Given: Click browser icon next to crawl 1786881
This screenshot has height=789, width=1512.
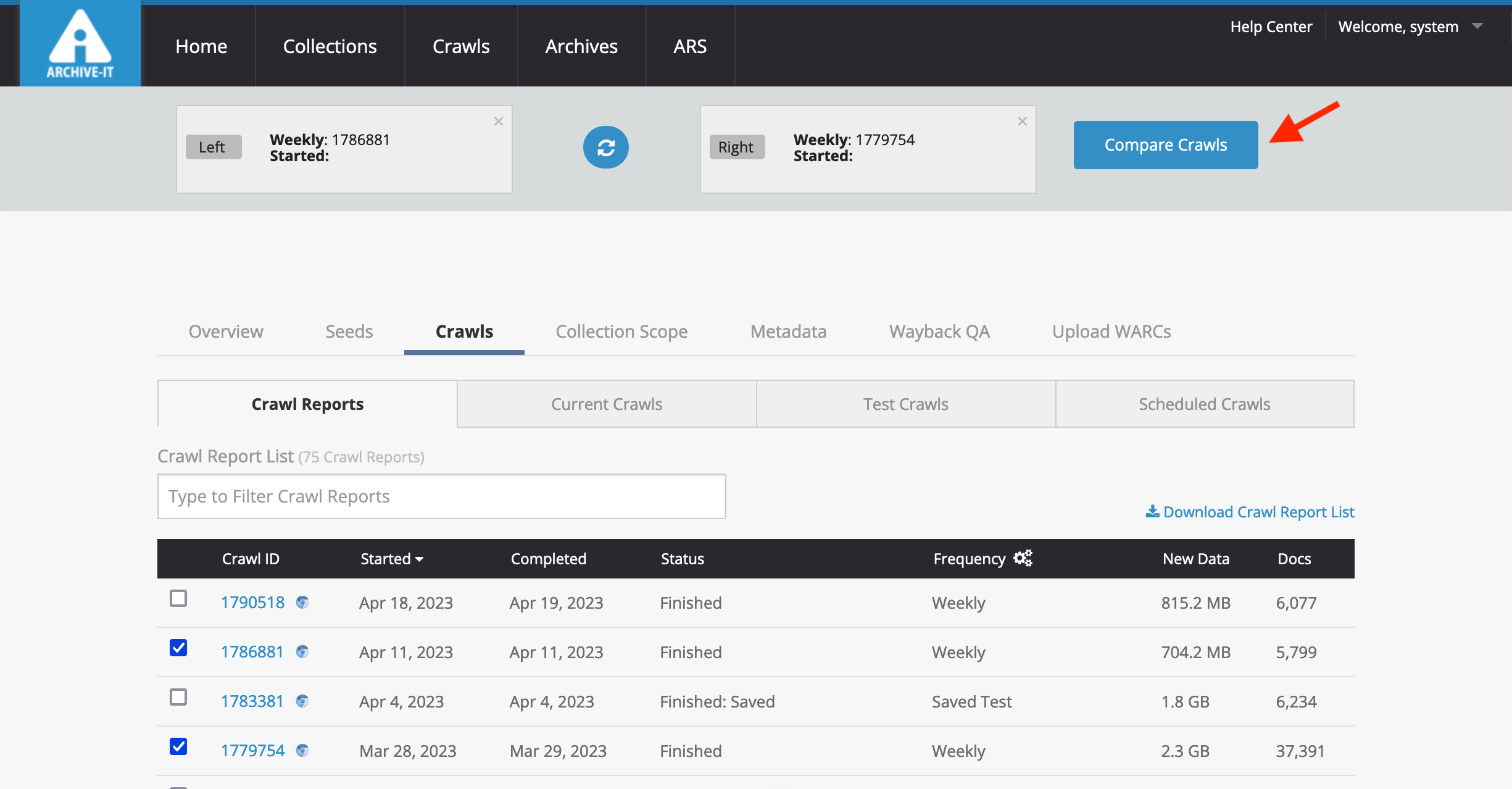Looking at the screenshot, I should (x=302, y=652).
